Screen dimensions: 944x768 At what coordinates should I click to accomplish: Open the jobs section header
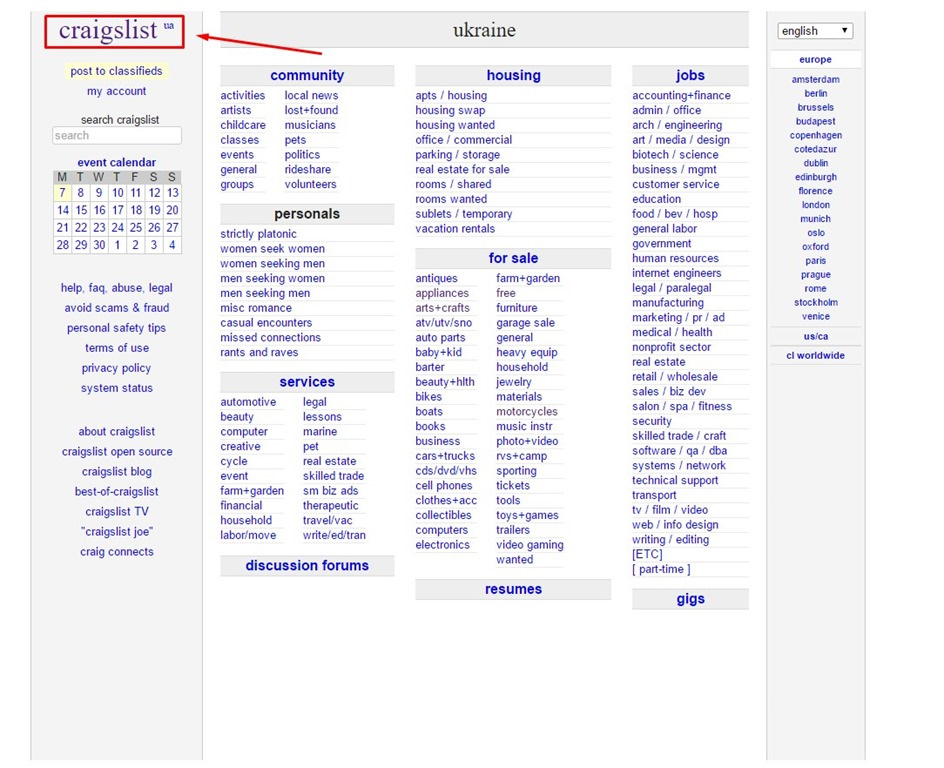click(690, 75)
